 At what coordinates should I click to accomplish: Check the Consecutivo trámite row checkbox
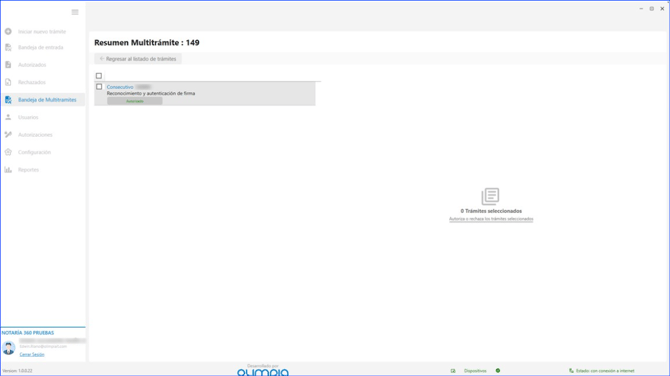pyautogui.click(x=99, y=87)
